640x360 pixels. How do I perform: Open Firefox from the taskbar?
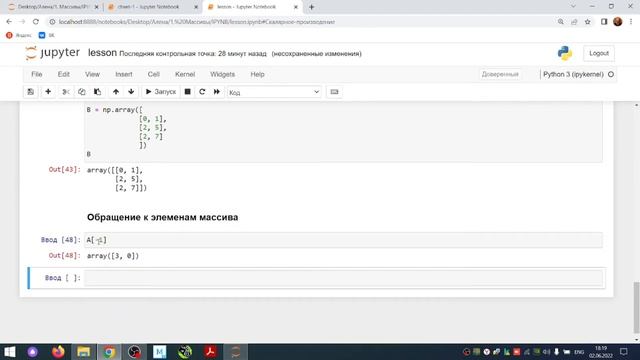[x=58, y=352]
